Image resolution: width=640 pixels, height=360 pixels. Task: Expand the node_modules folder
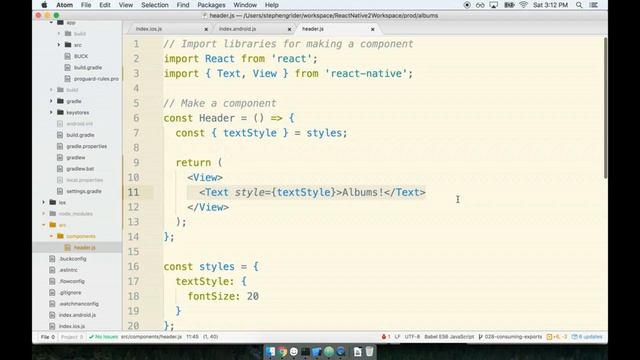click(44, 213)
